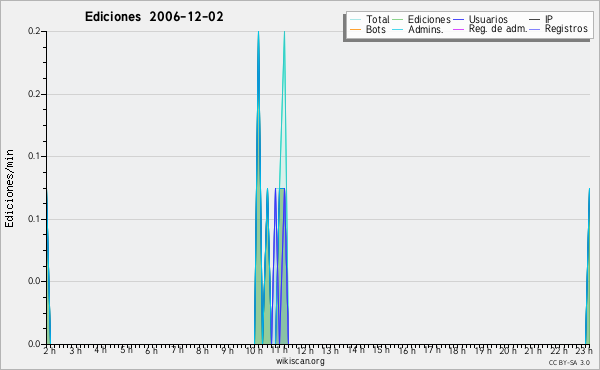Click the '6 h' x-axis label
Screen dimensions: 600x370
(x=151, y=350)
